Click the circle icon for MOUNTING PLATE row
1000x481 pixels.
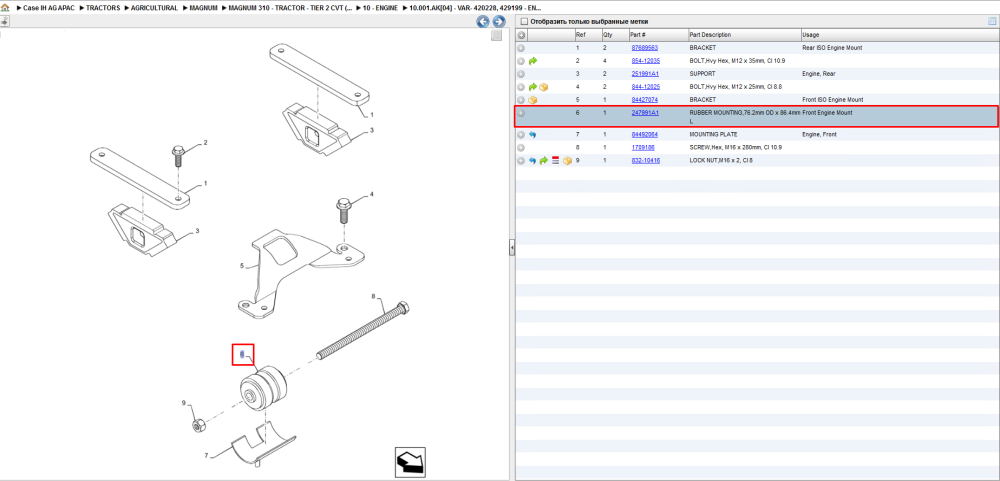521,135
